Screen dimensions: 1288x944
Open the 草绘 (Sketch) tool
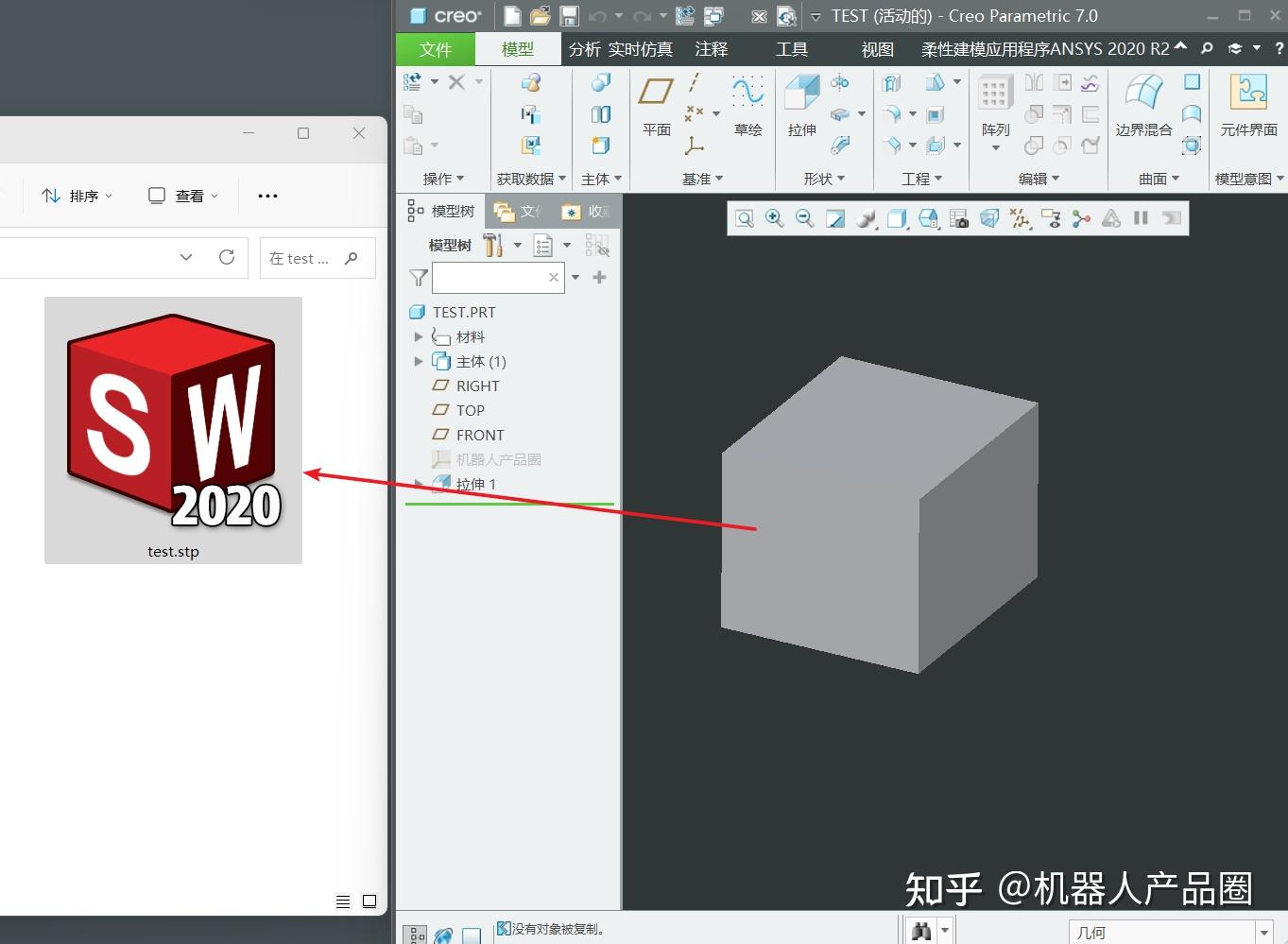tap(747, 104)
